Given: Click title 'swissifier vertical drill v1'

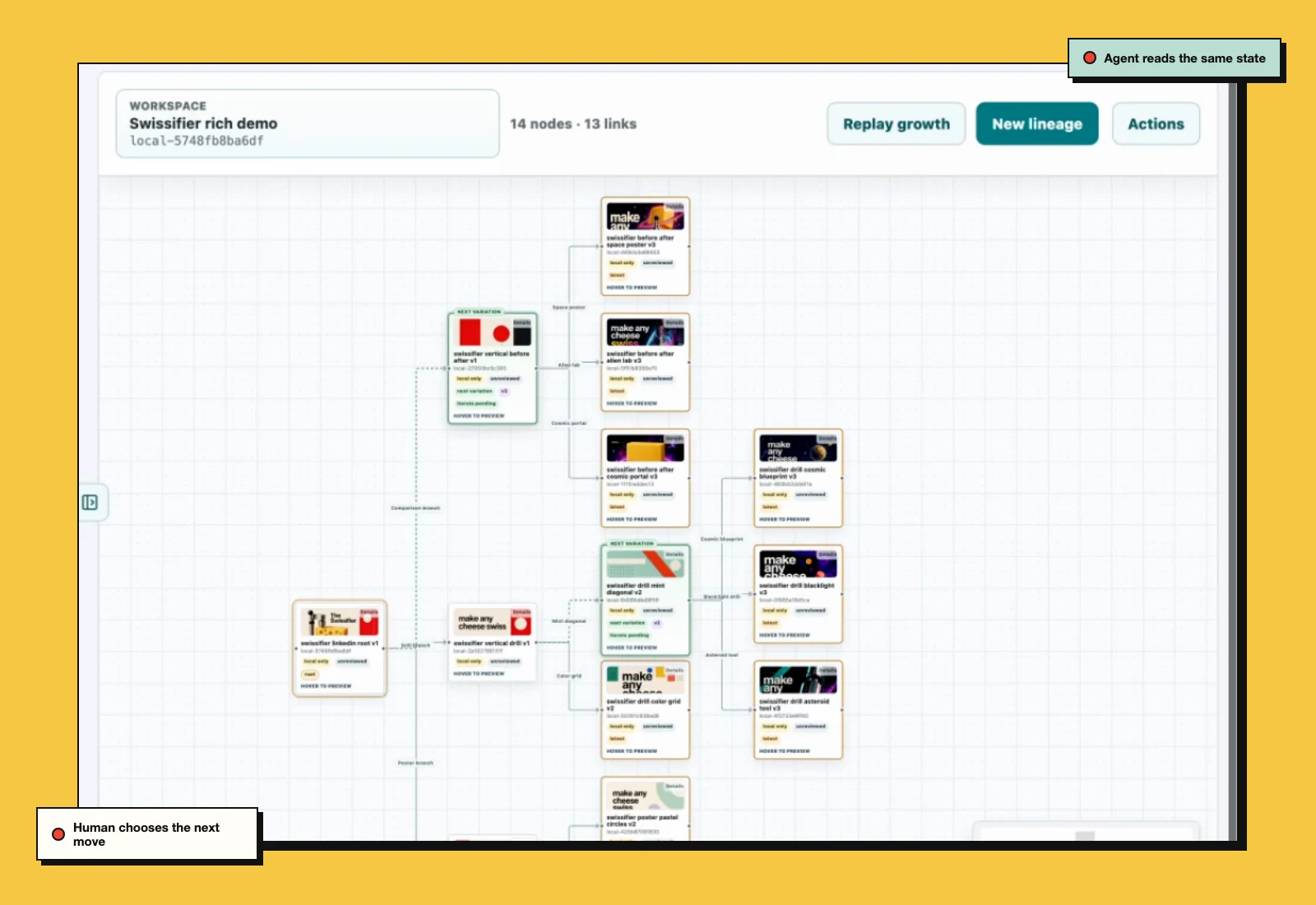Looking at the screenshot, I should point(492,643).
